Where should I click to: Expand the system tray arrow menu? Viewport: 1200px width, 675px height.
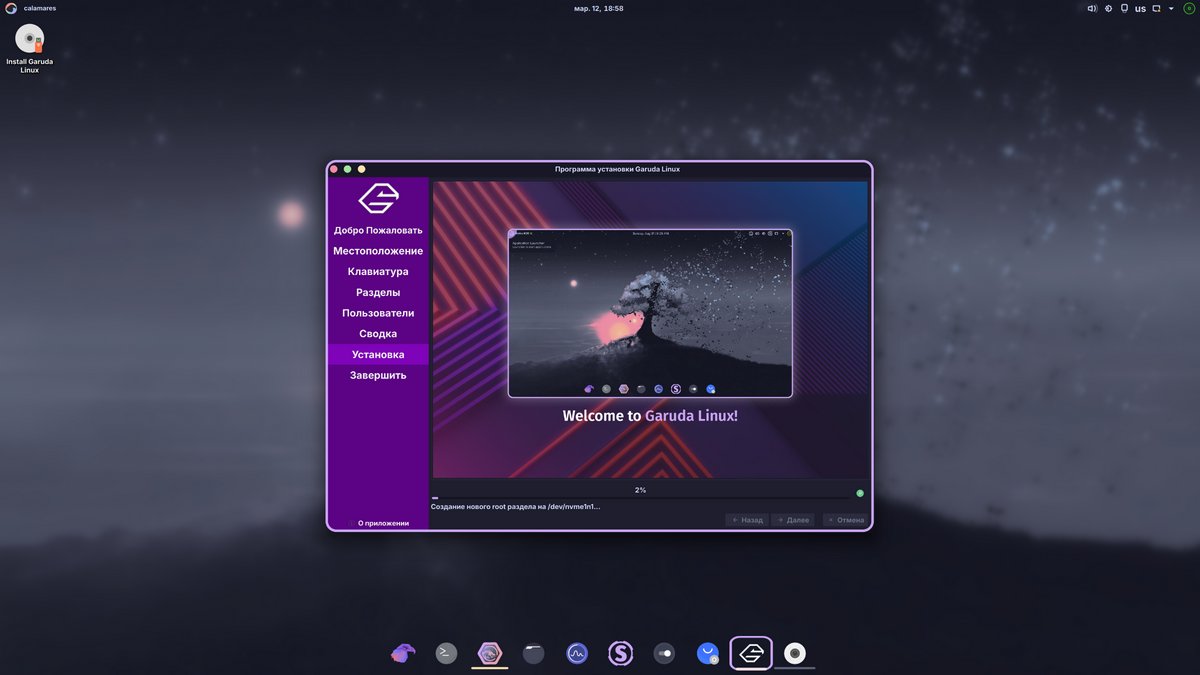1171,8
